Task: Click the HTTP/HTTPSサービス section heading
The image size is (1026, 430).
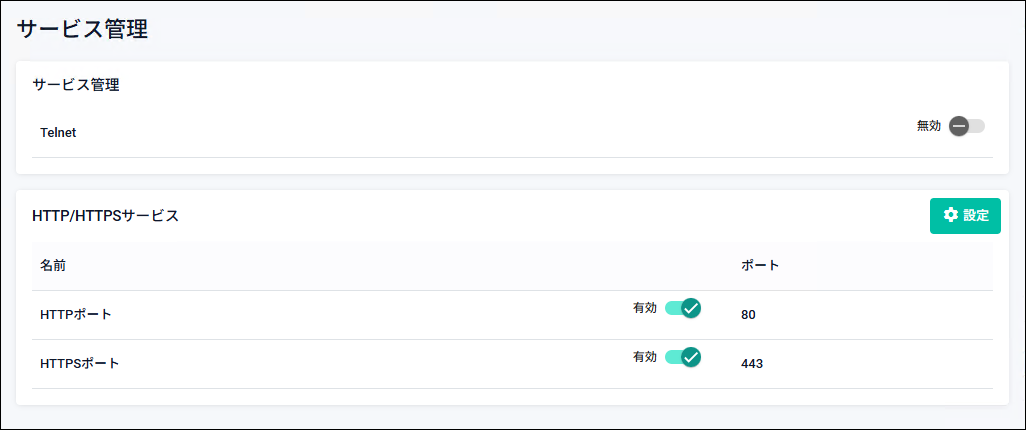Action: [105, 216]
